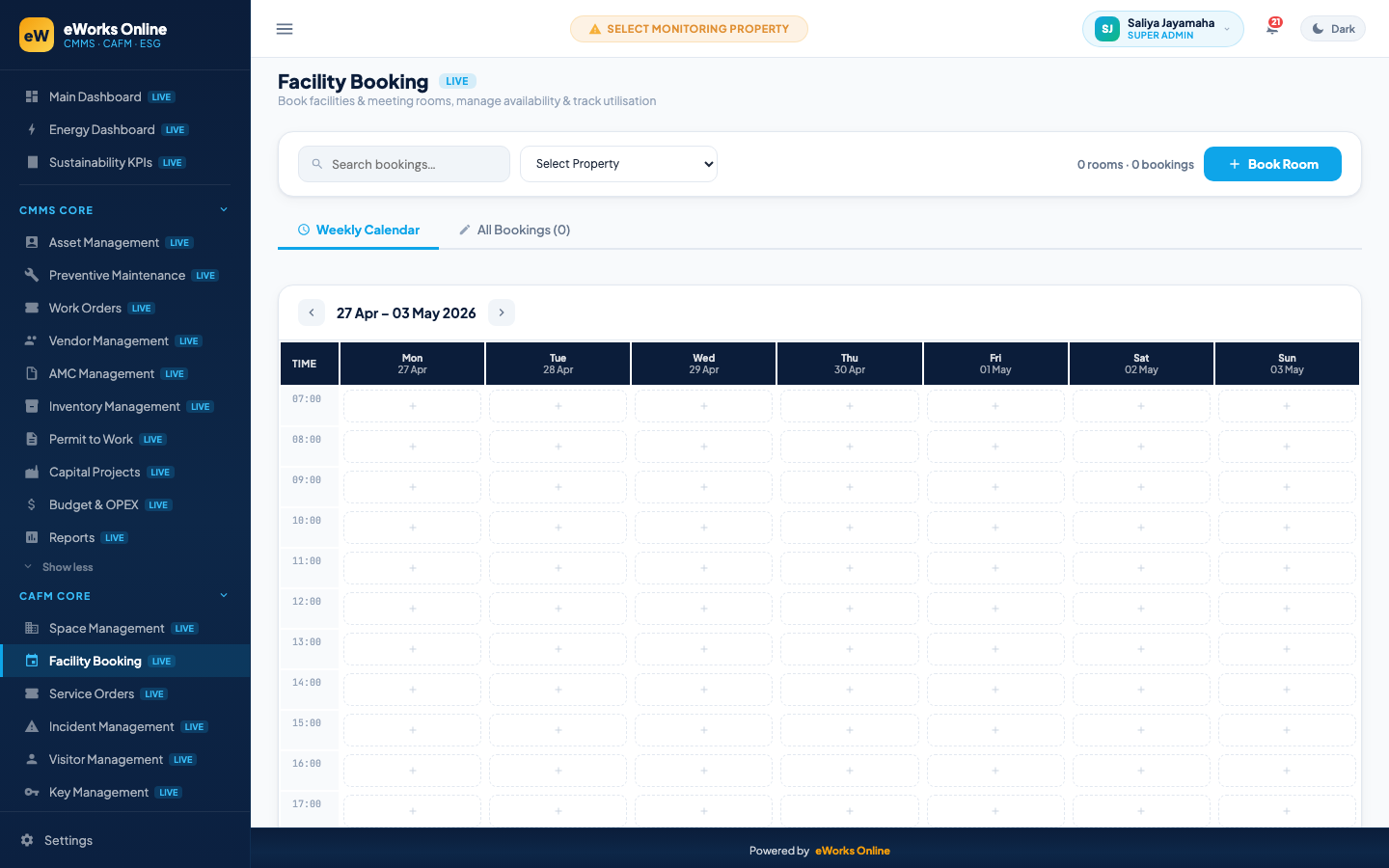Click the eWorks Online footer link
The width and height of the screenshot is (1389, 868).
click(853, 851)
